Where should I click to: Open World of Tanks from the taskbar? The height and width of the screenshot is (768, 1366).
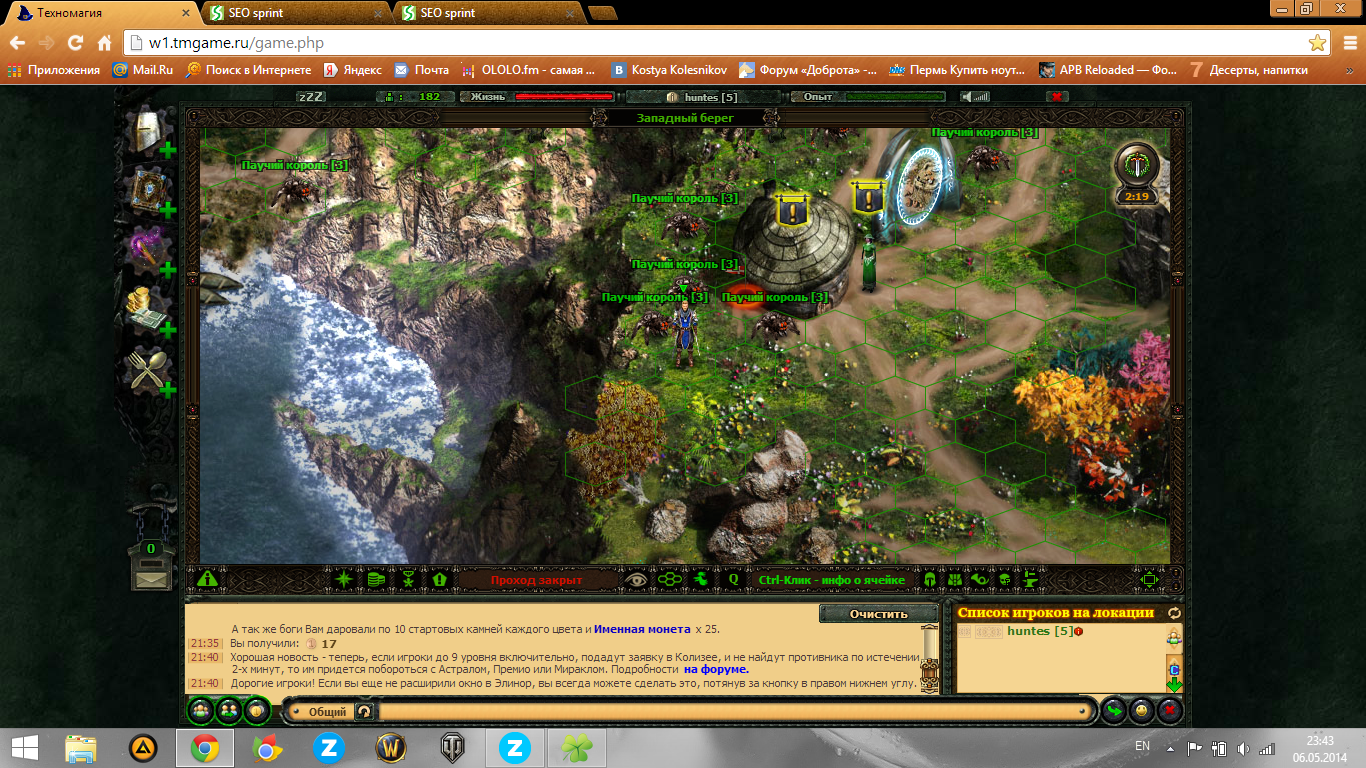[x=452, y=747]
